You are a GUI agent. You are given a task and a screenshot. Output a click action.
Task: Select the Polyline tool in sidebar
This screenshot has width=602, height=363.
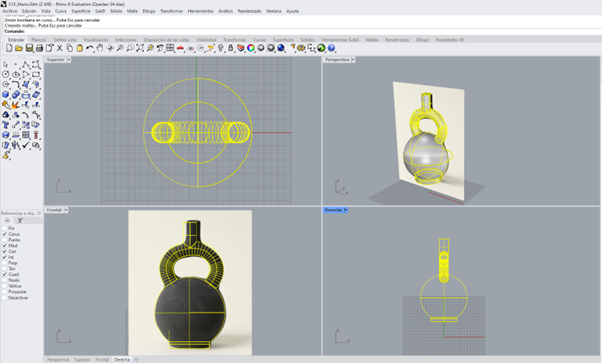coord(26,65)
